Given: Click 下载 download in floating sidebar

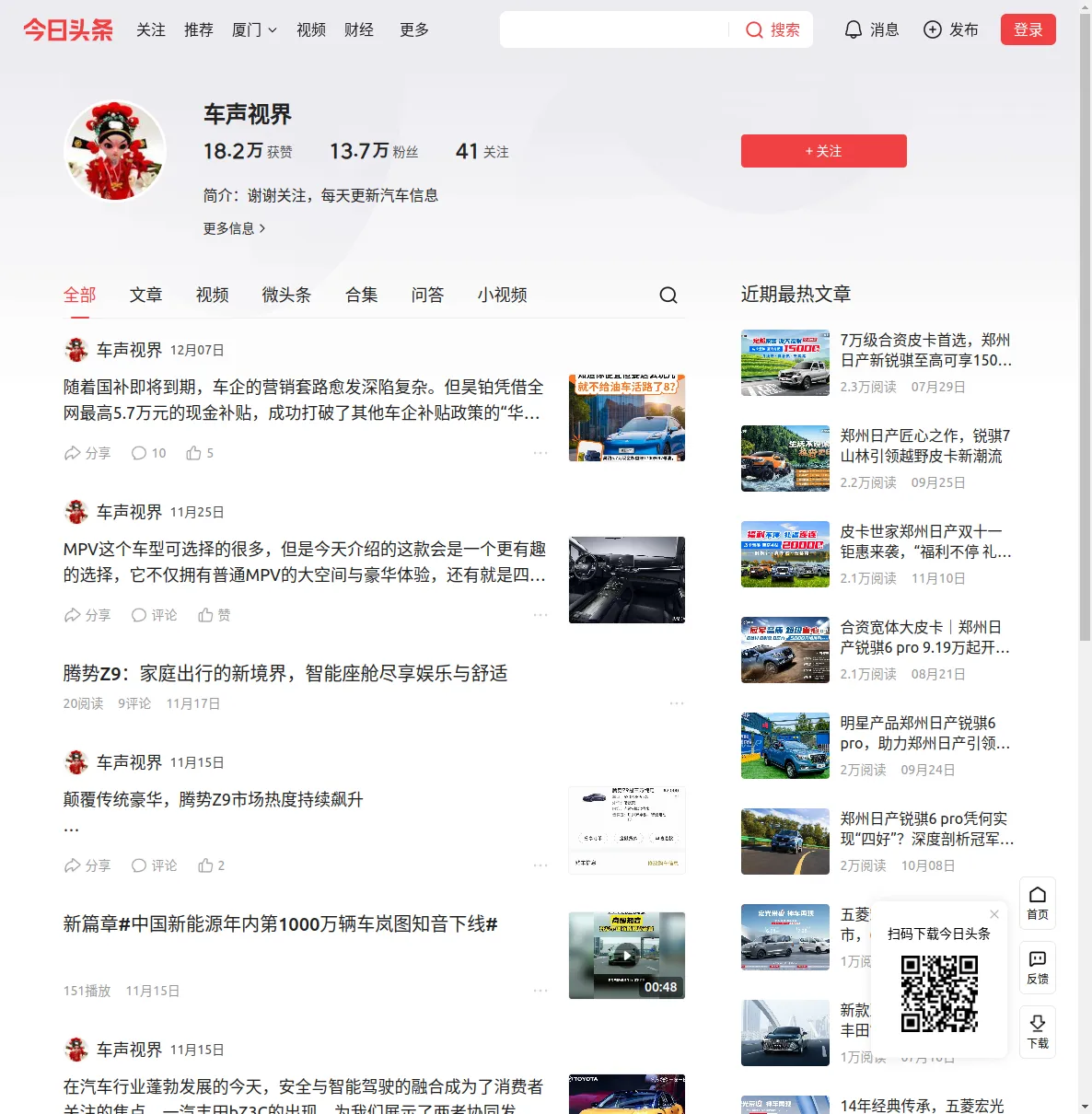Looking at the screenshot, I should [1038, 1032].
